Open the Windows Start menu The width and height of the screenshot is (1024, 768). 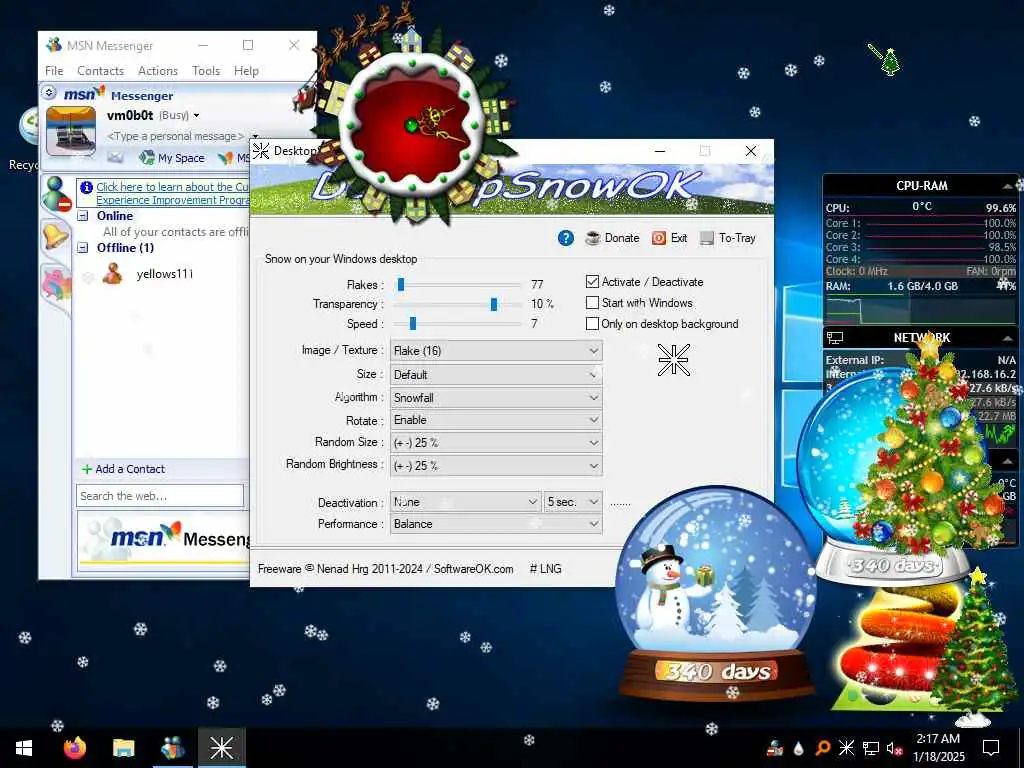click(24, 748)
